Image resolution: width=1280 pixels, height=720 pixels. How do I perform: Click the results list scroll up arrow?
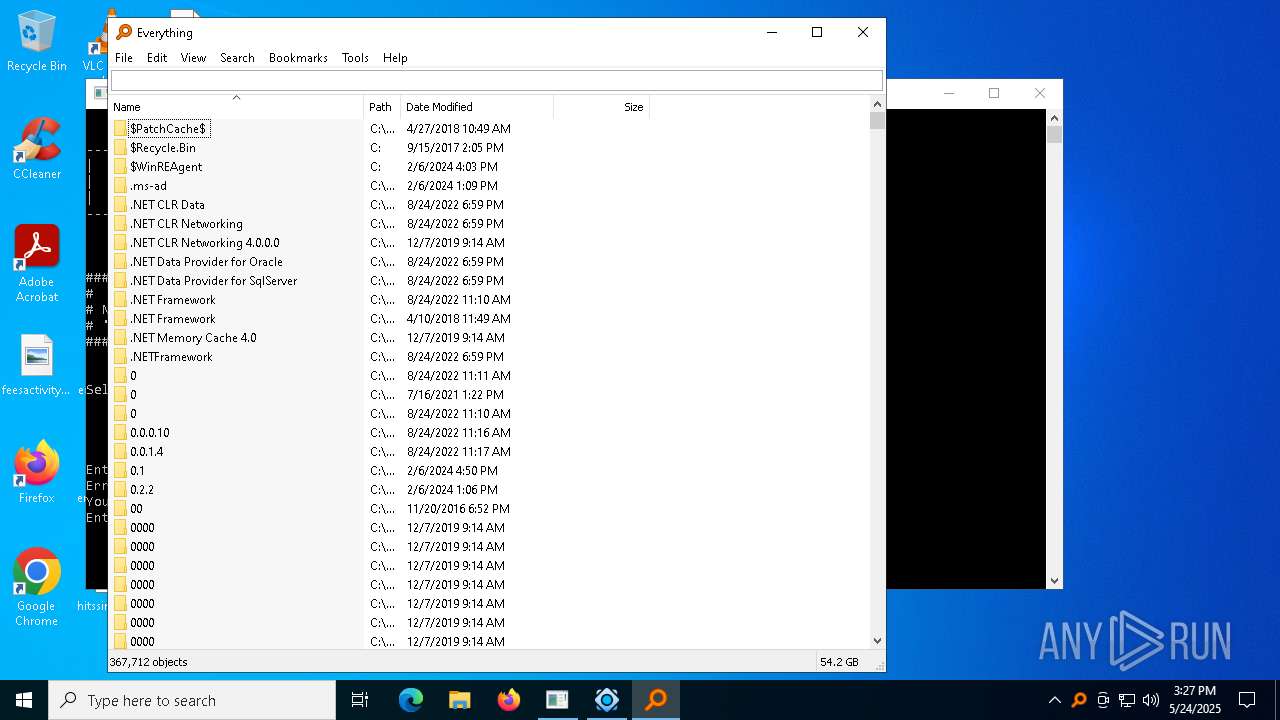pyautogui.click(x=877, y=104)
